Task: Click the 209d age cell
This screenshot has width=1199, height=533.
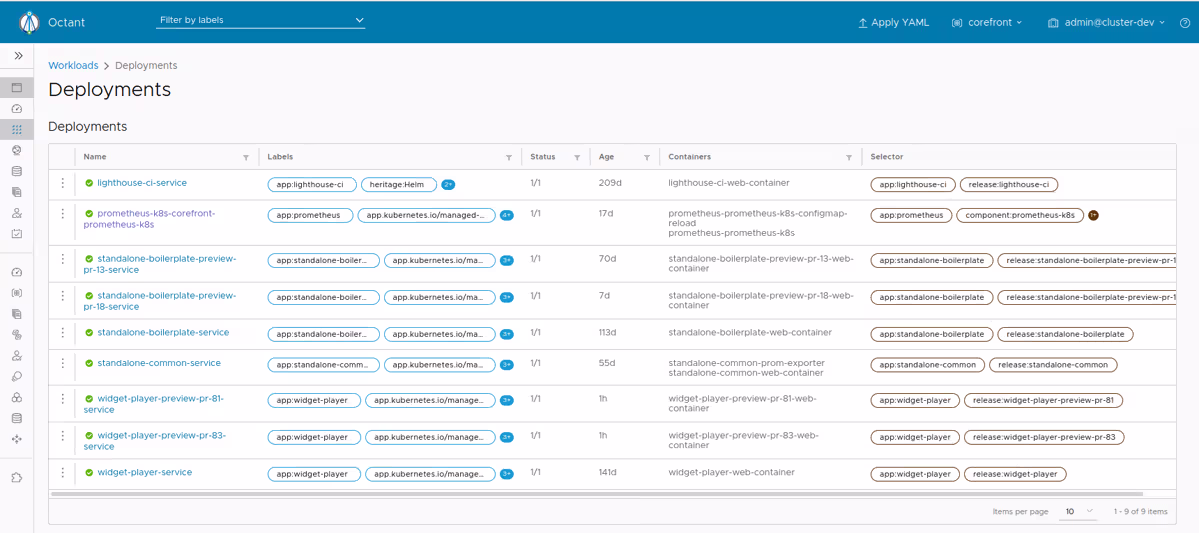Action: click(x=609, y=184)
